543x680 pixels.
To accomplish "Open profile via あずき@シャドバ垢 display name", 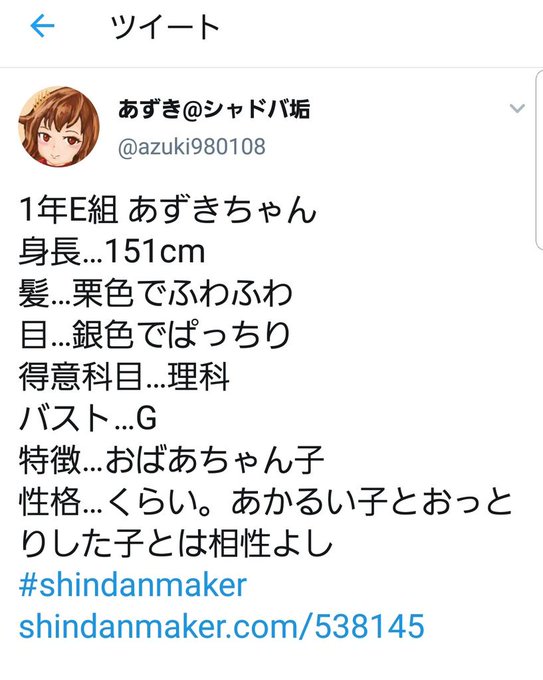I will 214,108.
